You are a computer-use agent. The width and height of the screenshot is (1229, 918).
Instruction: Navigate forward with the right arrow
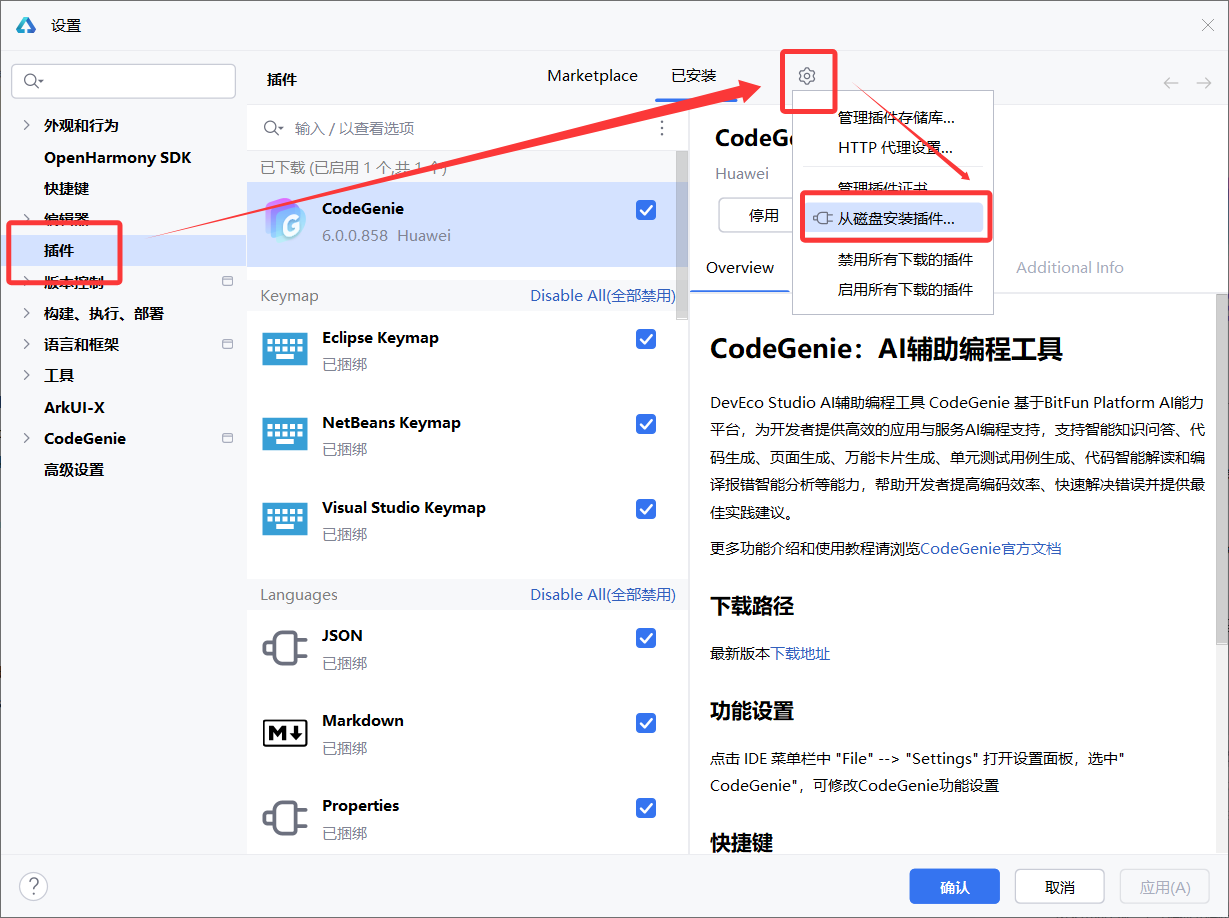(1204, 83)
